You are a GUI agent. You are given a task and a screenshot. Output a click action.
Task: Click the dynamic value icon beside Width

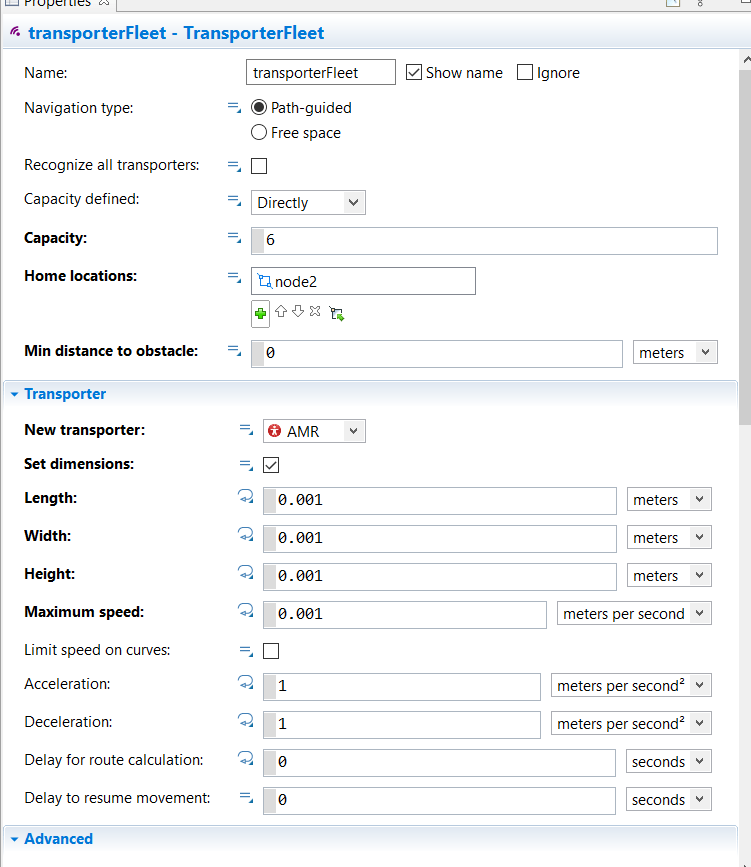pyautogui.click(x=246, y=534)
